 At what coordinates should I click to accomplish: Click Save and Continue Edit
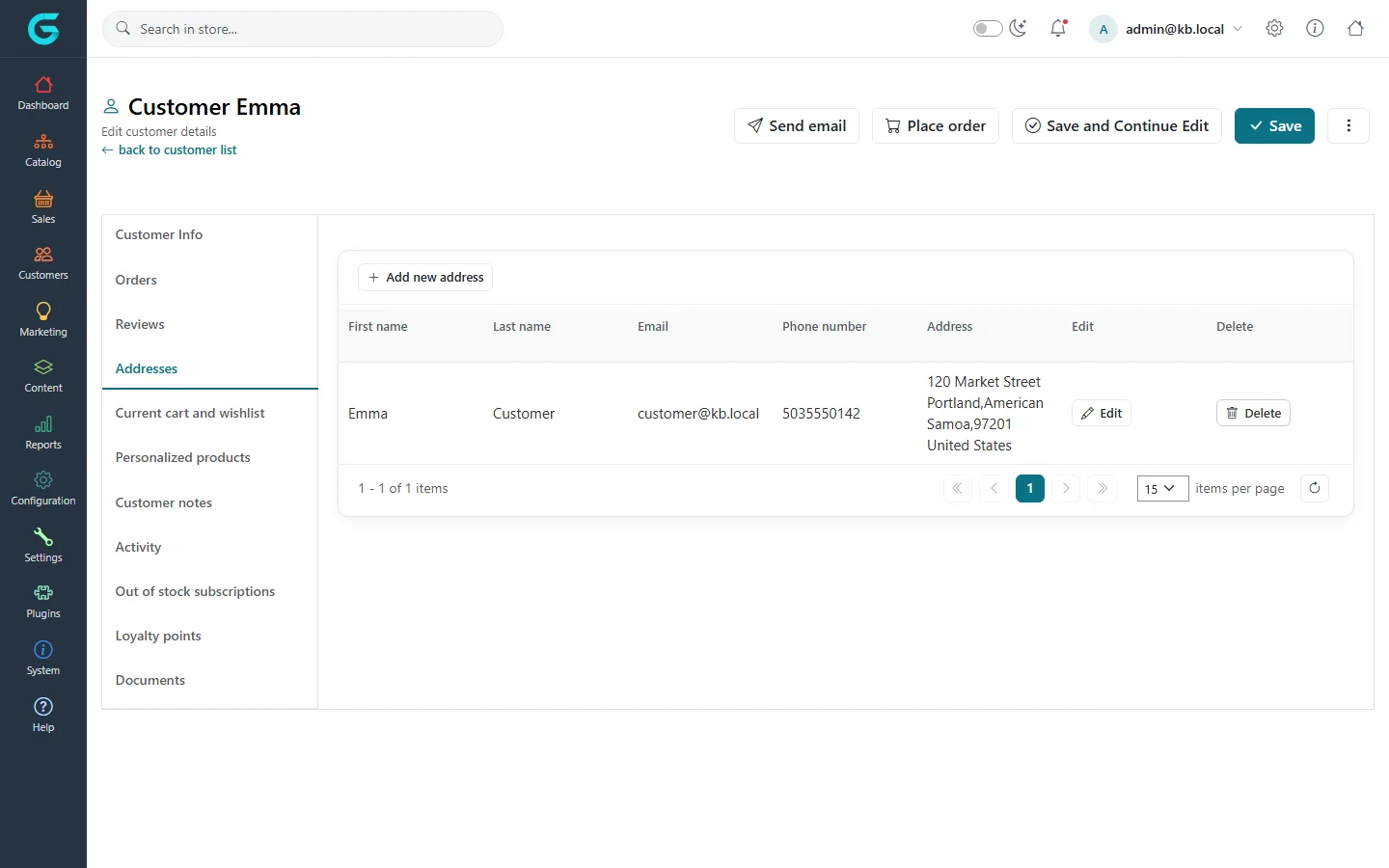point(1117,125)
